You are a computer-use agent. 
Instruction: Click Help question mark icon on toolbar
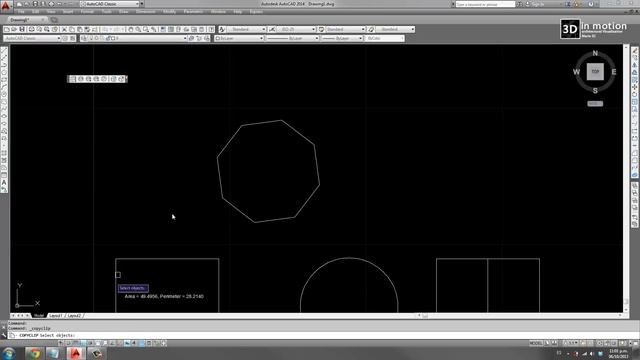[x=211, y=29]
